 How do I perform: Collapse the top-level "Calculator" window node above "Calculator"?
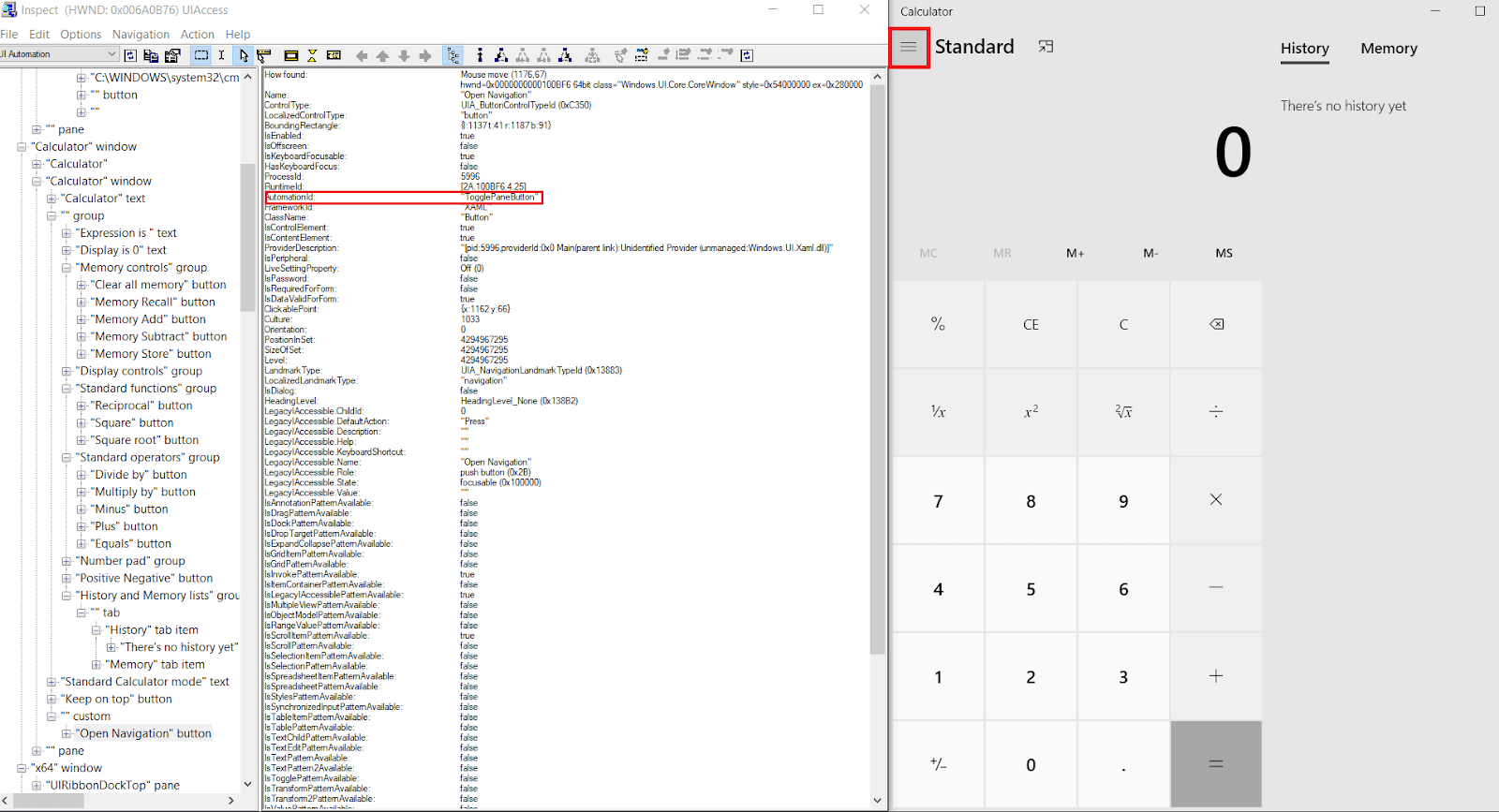coord(22,147)
